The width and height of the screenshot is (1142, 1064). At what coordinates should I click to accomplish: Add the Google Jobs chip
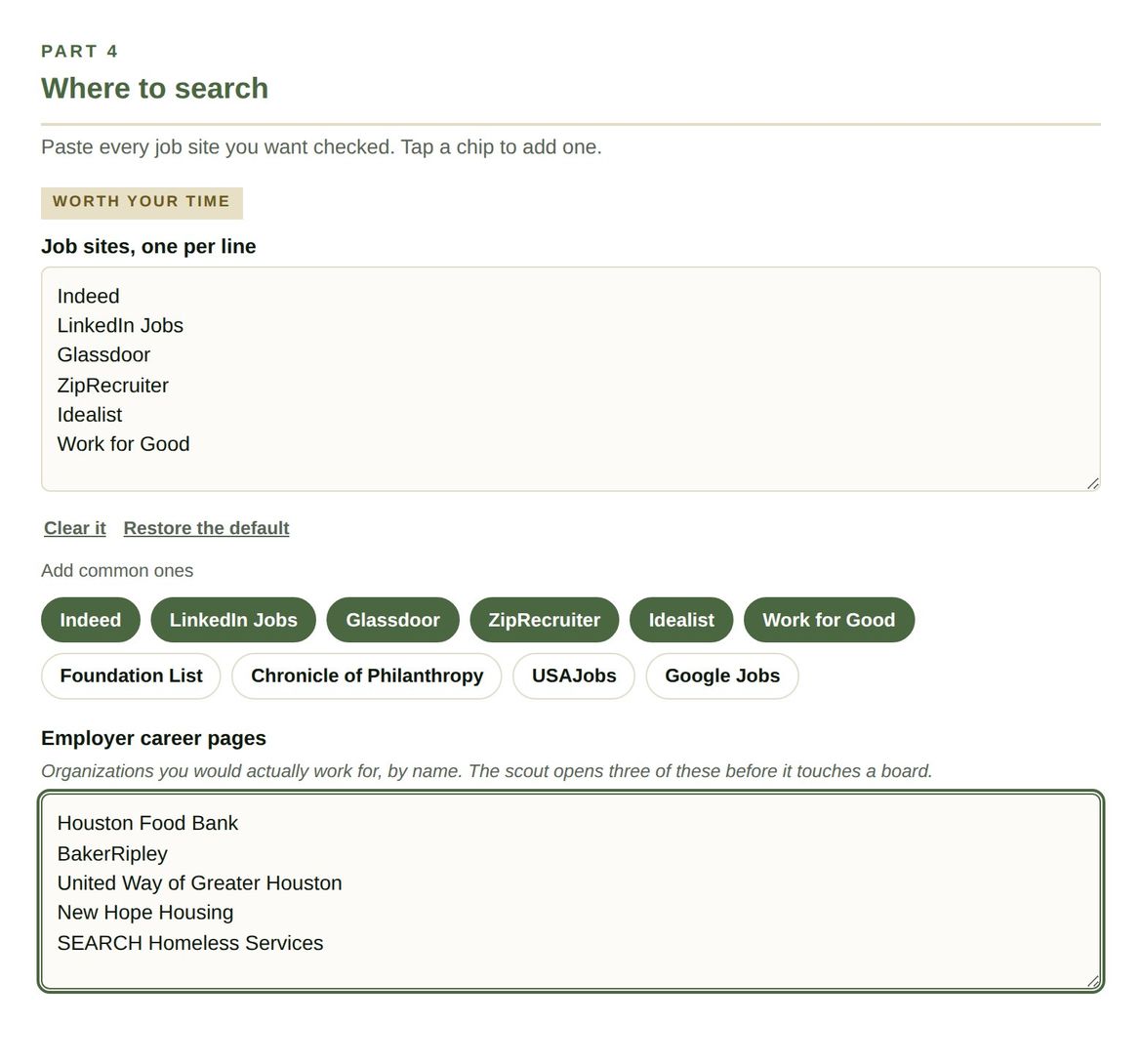pyautogui.click(x=722, y=675)
